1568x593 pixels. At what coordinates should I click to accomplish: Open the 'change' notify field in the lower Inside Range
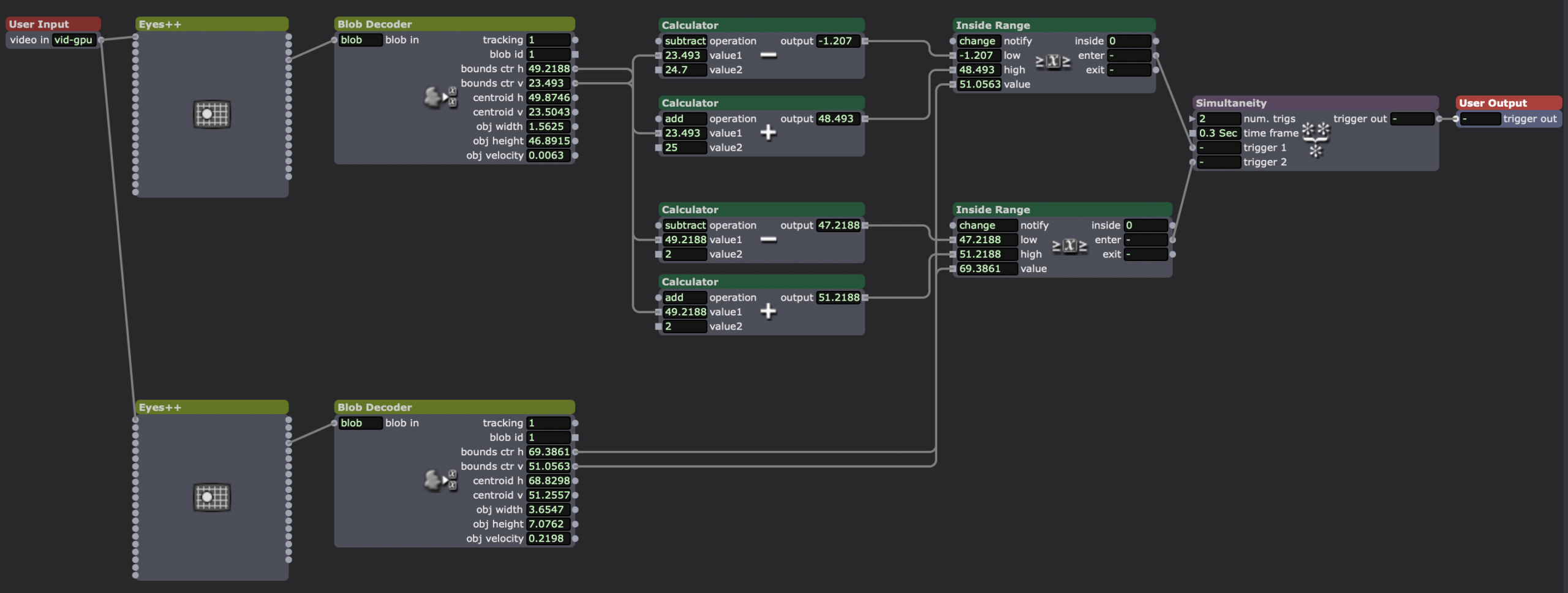coord(987,225)
